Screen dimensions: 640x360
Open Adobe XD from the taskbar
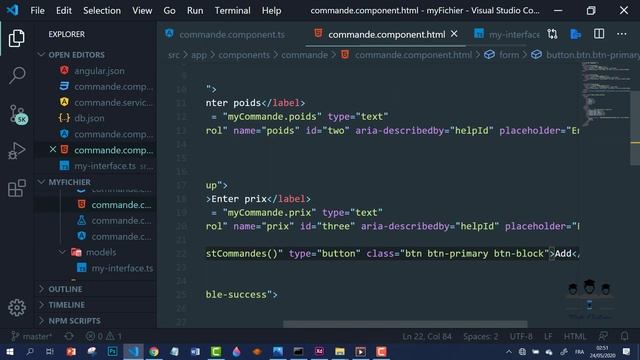[319, 351]
